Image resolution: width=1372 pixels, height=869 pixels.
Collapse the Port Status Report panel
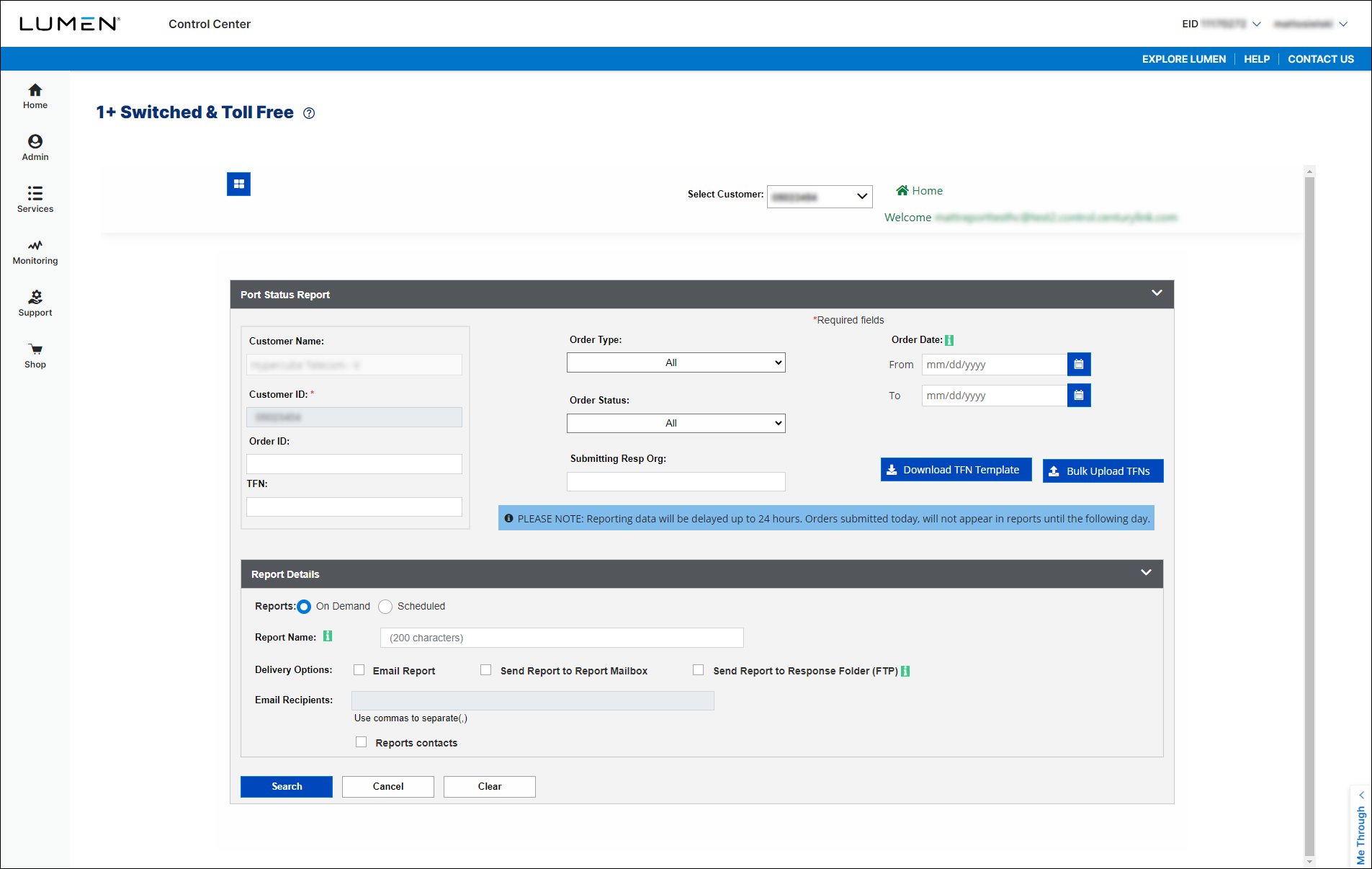coord(1157,293)
